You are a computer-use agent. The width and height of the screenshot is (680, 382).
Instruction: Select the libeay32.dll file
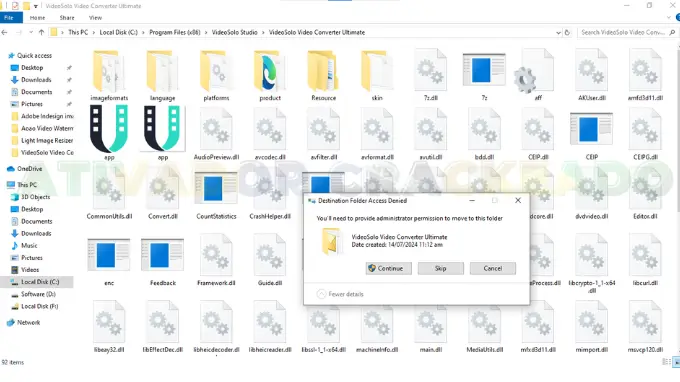109,327
